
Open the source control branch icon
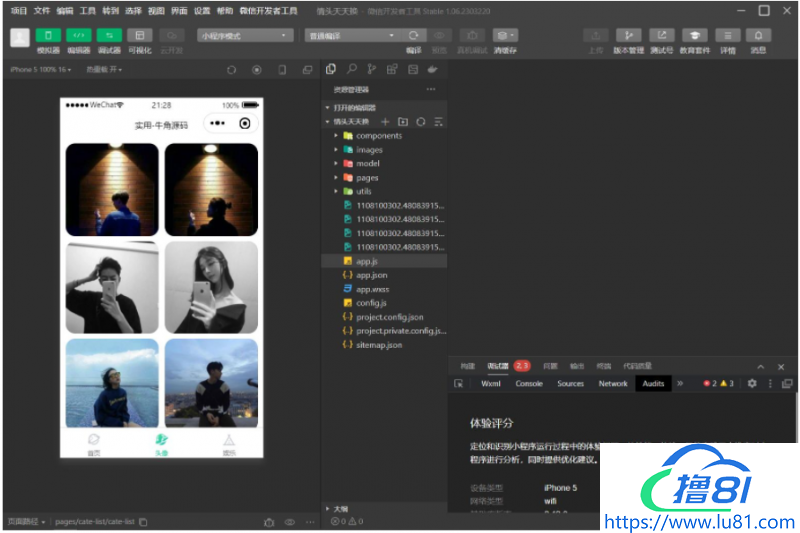[371, 70]
